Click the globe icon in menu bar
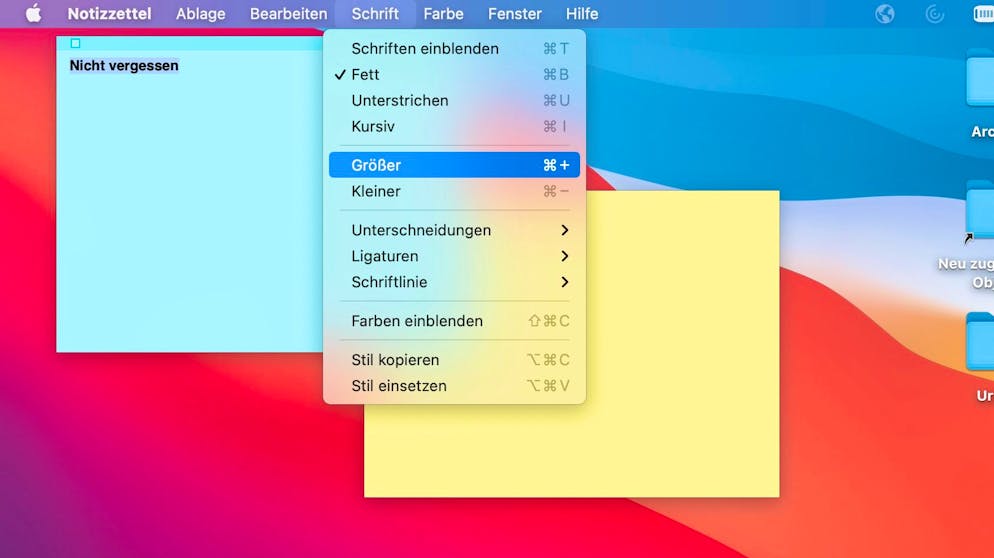This screenshot has width=994, height=558. pyautogui.click(x=884, y=14)
